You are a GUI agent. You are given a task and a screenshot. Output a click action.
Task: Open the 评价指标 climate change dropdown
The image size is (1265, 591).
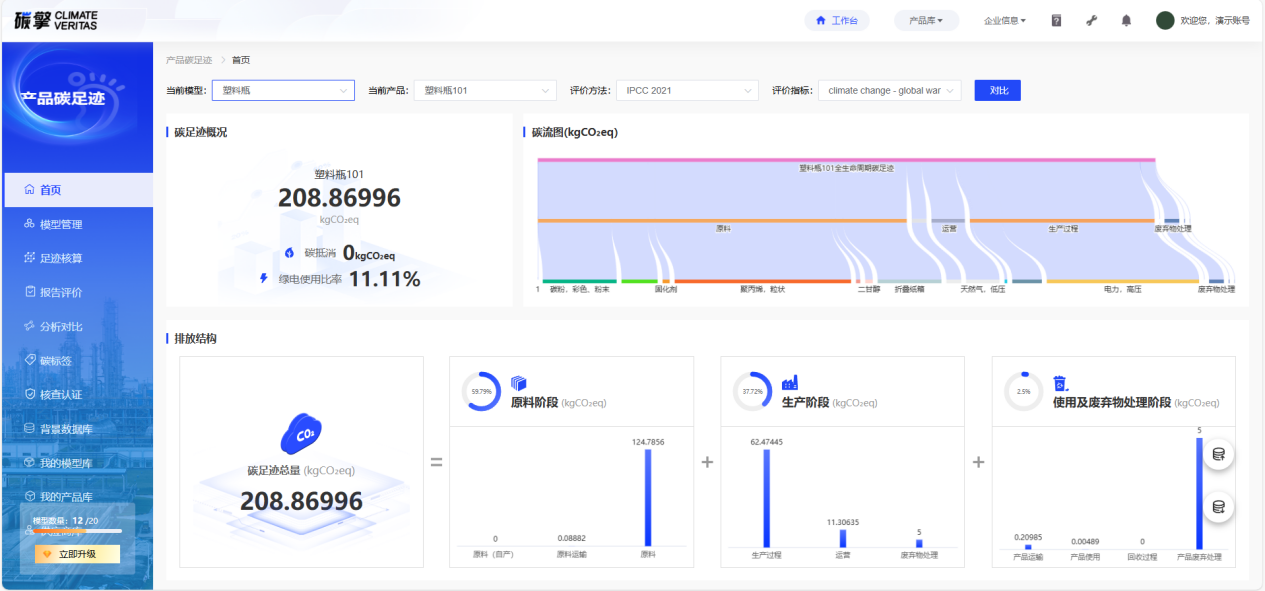click(x=889, y=91)
